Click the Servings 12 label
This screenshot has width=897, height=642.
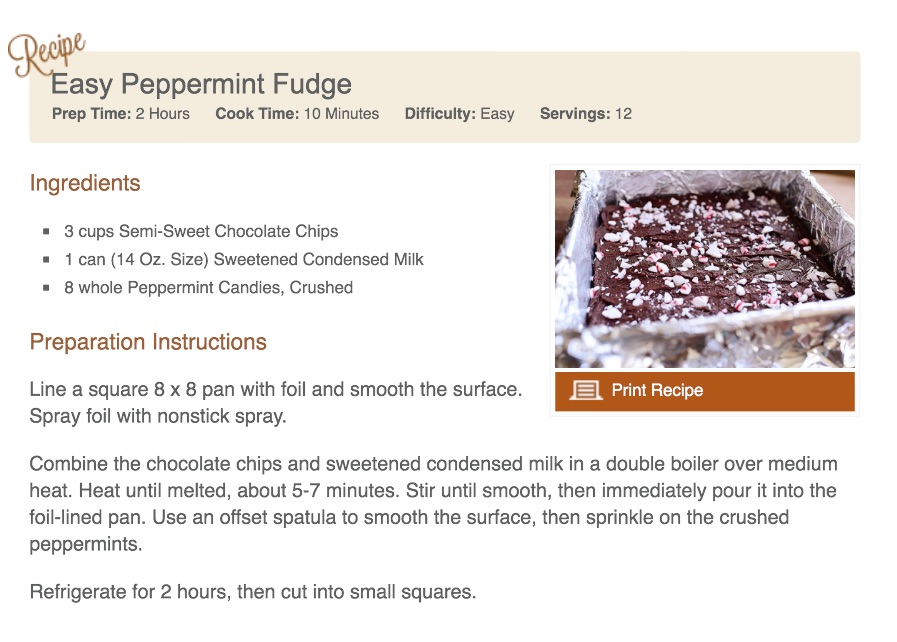tap(586, 114)
